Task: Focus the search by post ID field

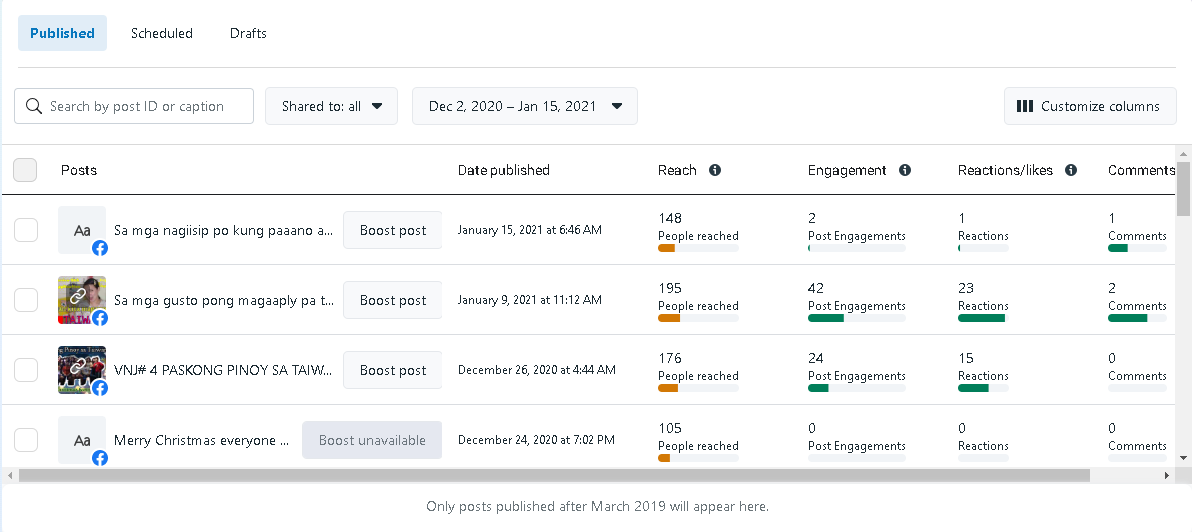Action: coord(145,106)
